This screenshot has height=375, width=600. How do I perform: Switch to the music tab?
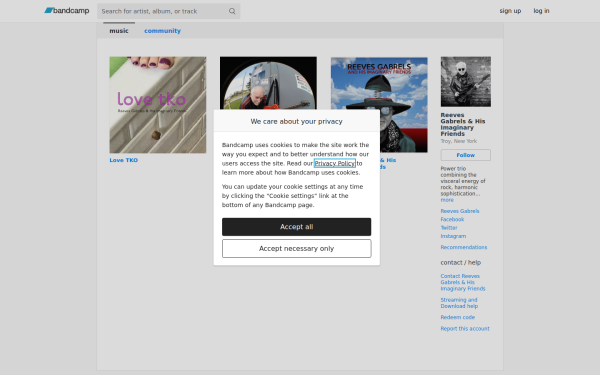pos(119,31)
